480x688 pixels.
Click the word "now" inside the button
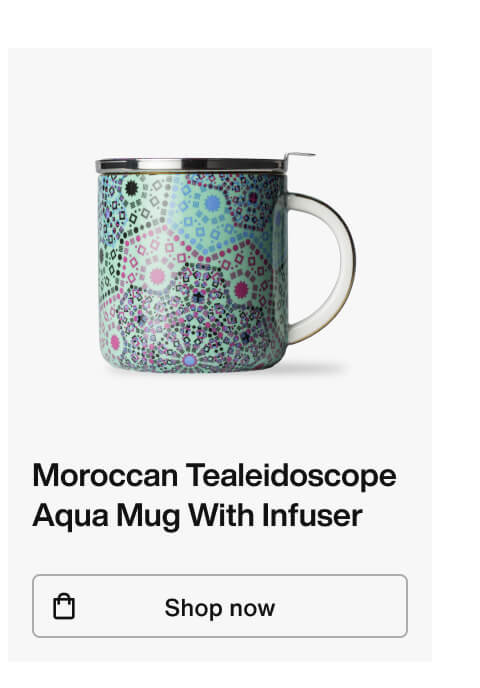tap(252, 609)
